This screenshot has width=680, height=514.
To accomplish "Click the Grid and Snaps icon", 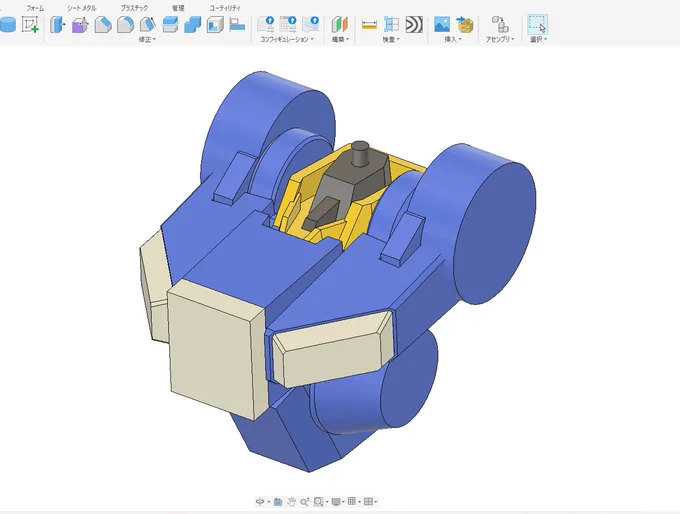I will [352, 501].
